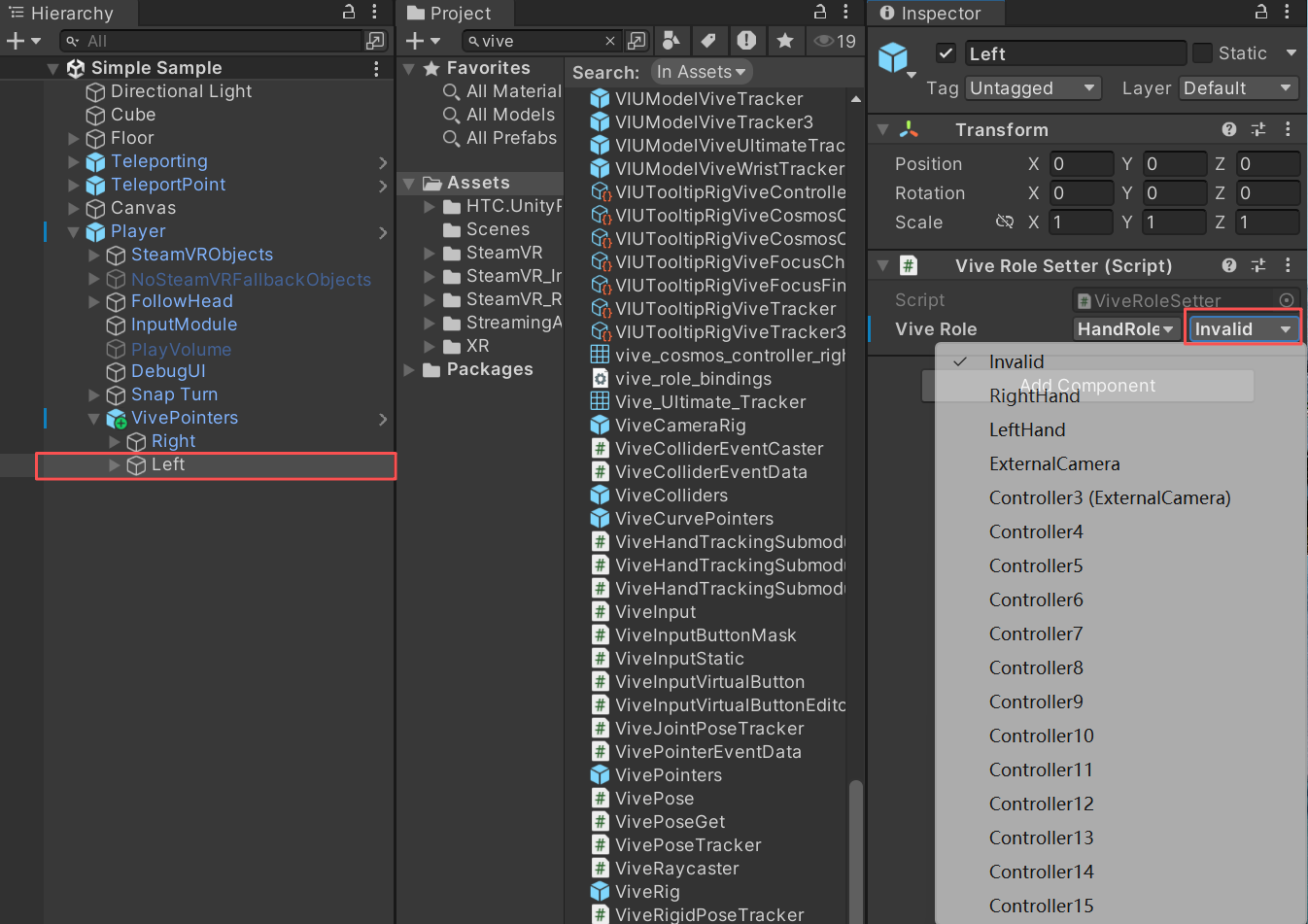This screenshot has height=924, width=1308.
Task: Open Vive Role Setter kebab menu
Action: (1288, 265)
